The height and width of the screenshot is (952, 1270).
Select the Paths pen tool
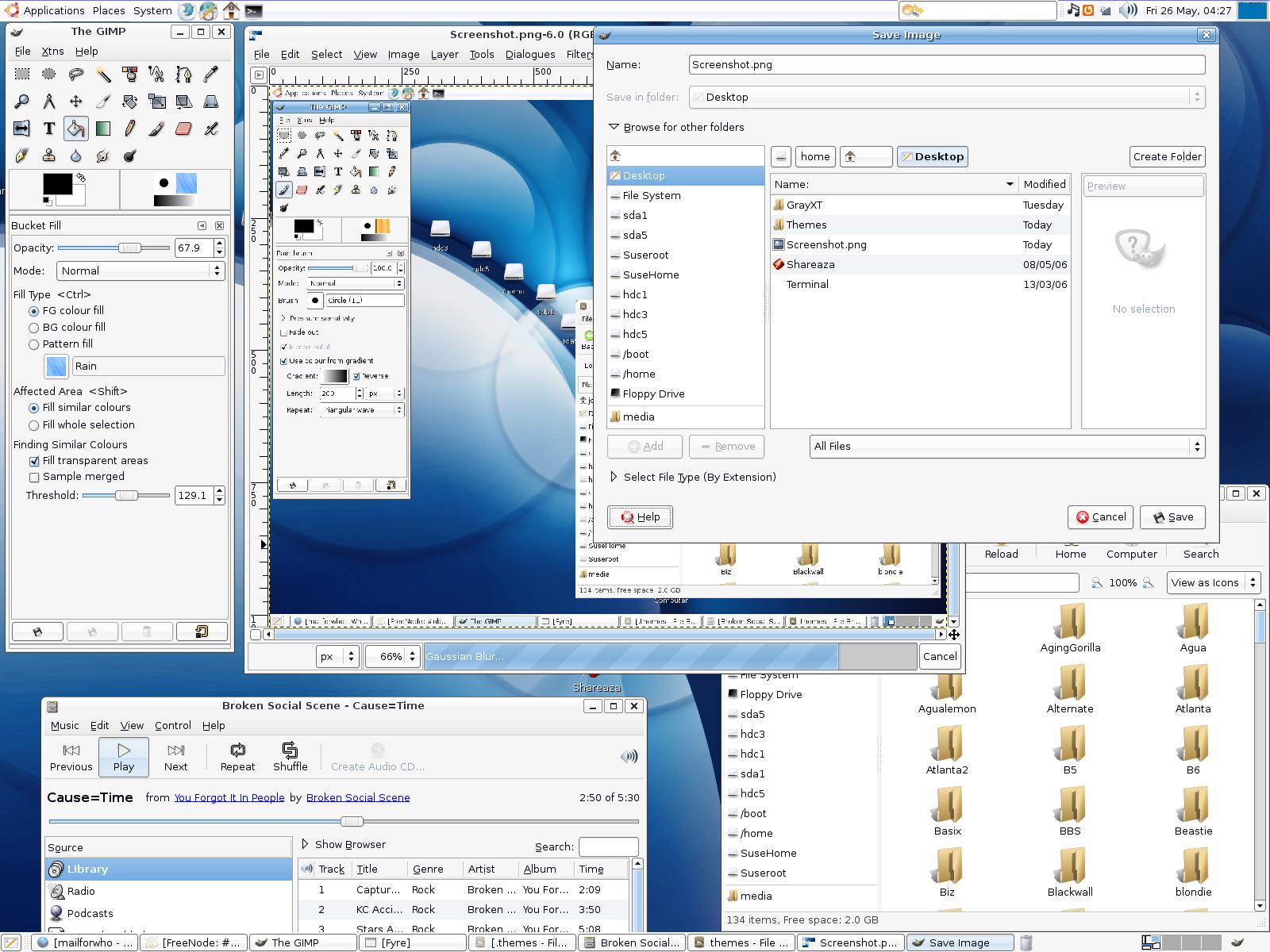click(x=184, y=75)
